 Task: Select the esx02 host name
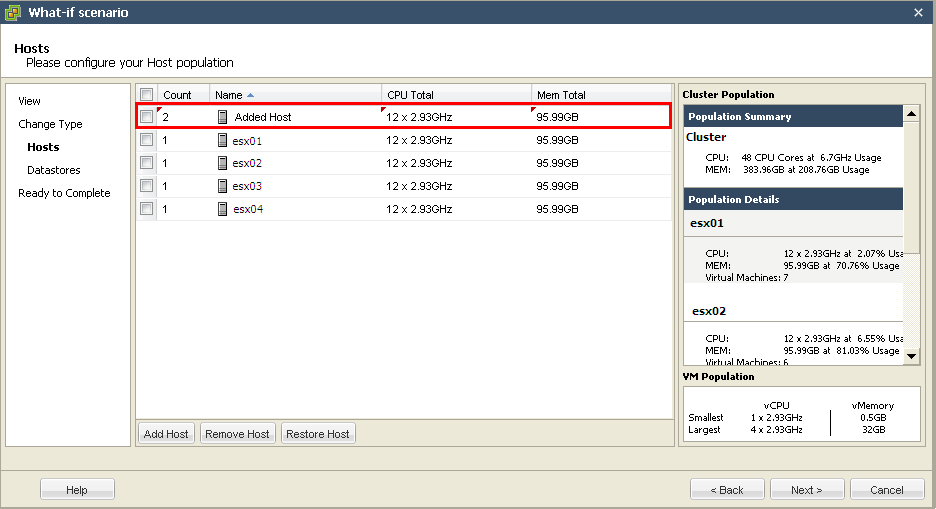pyautogui.click(x=247, y=163)
